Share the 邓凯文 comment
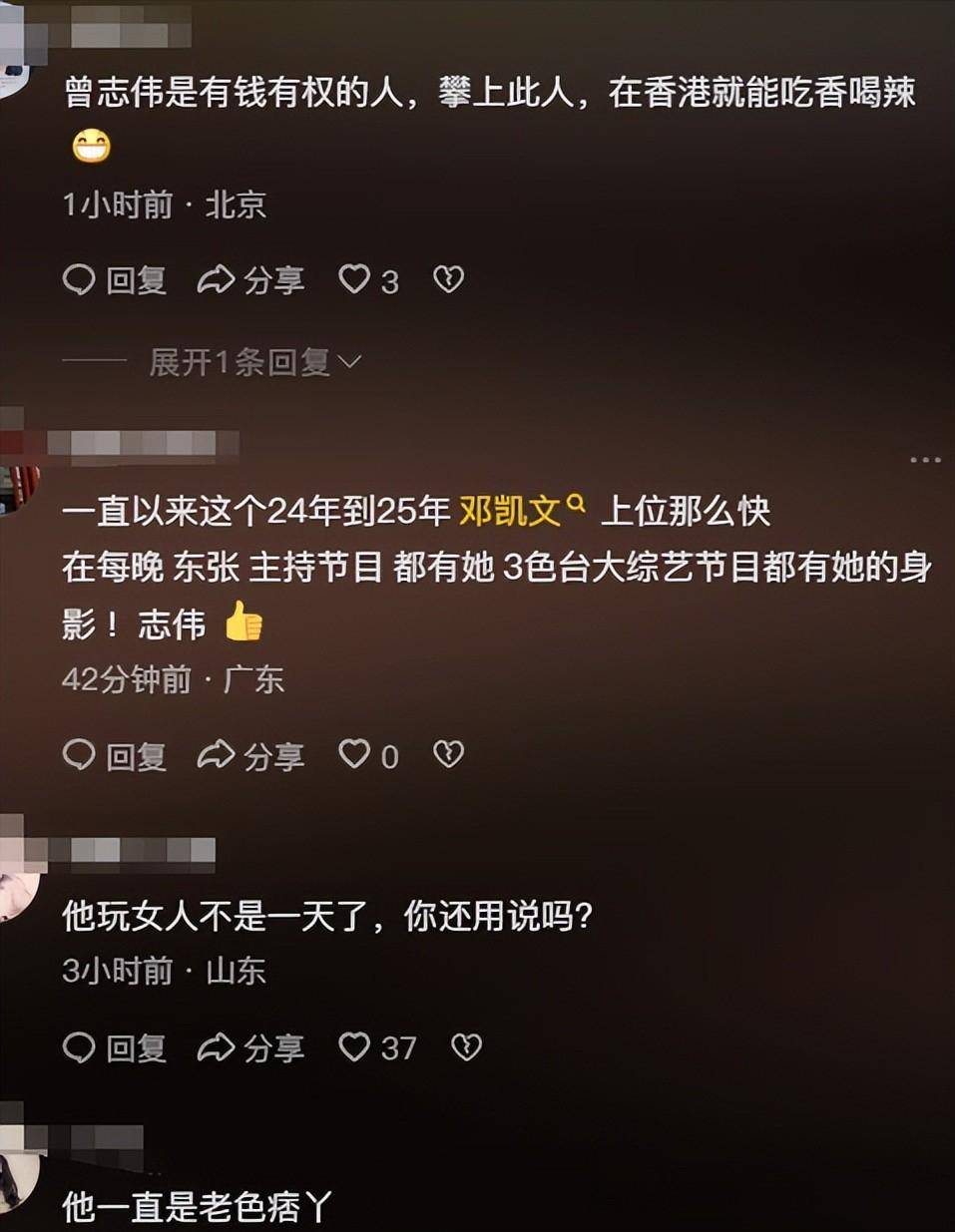 click(x=249, y=755)
